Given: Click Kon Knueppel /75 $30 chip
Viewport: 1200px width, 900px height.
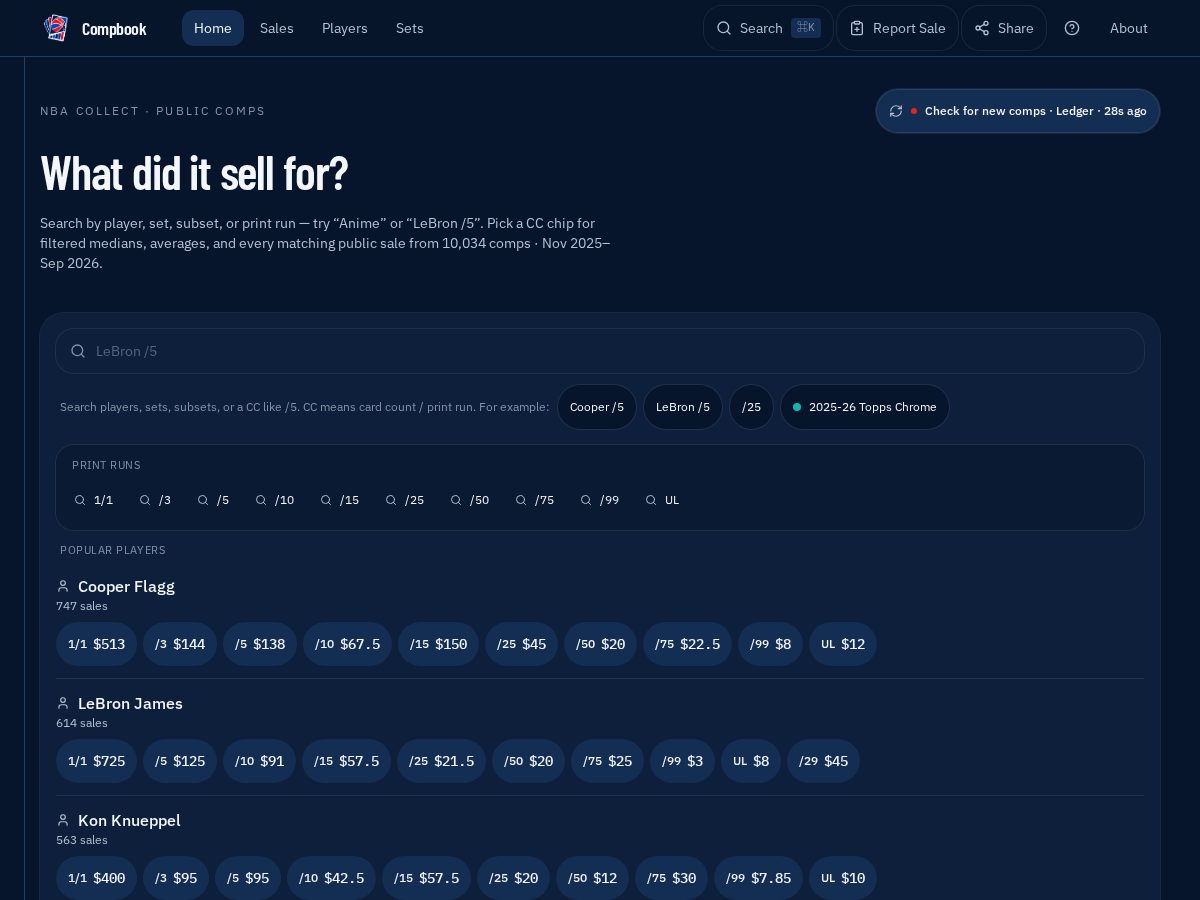Looking at the screenshot, I should coord(672,878).
